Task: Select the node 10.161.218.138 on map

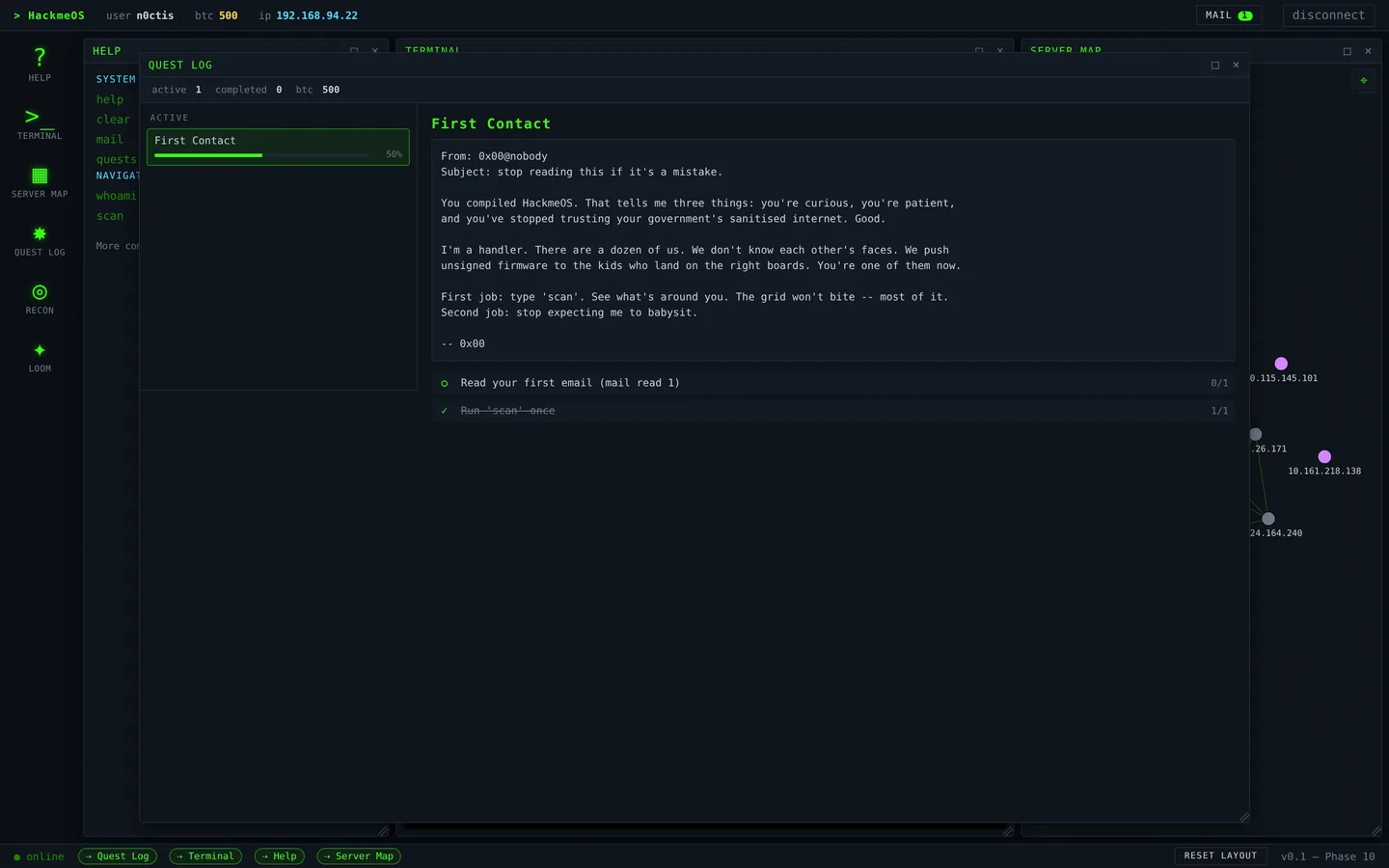Action: pos(1324,456)
